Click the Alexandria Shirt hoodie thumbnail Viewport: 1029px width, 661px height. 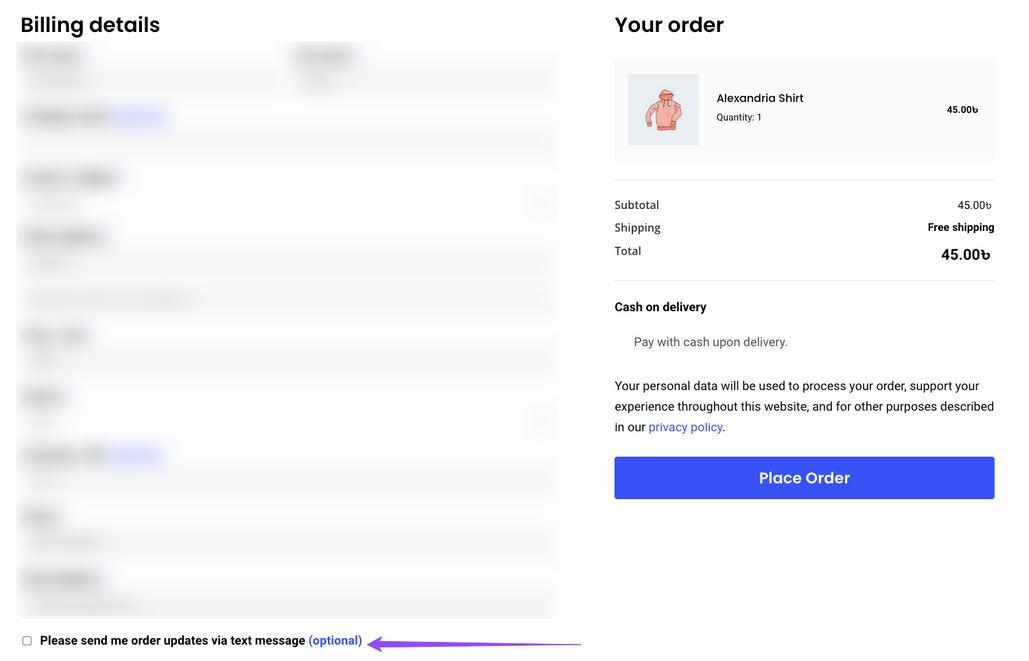click(663, 110)
